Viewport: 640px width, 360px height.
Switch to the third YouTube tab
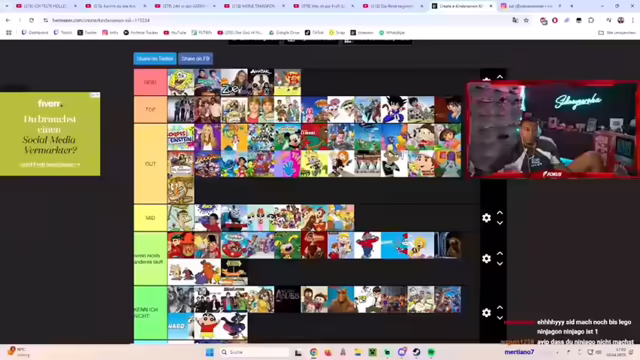(x=185, y=6)
